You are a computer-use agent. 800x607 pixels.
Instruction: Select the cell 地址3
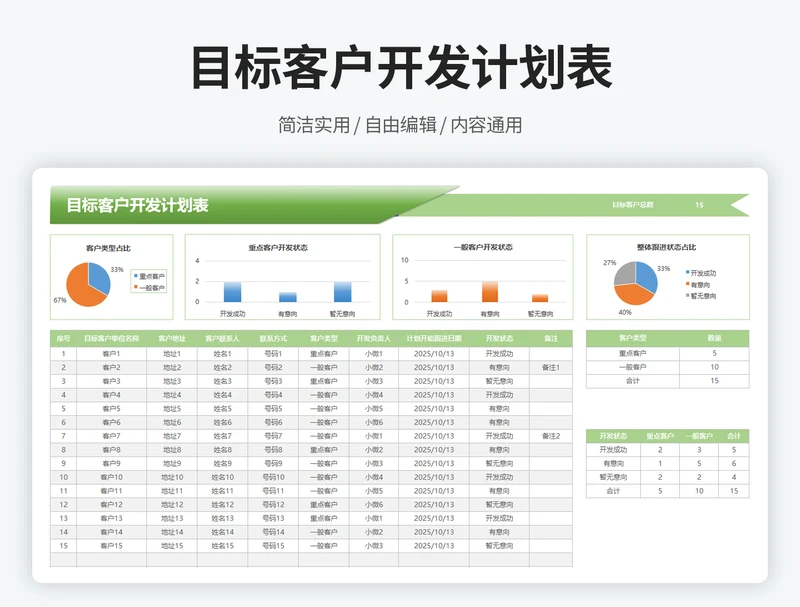(x=172, y=381)
